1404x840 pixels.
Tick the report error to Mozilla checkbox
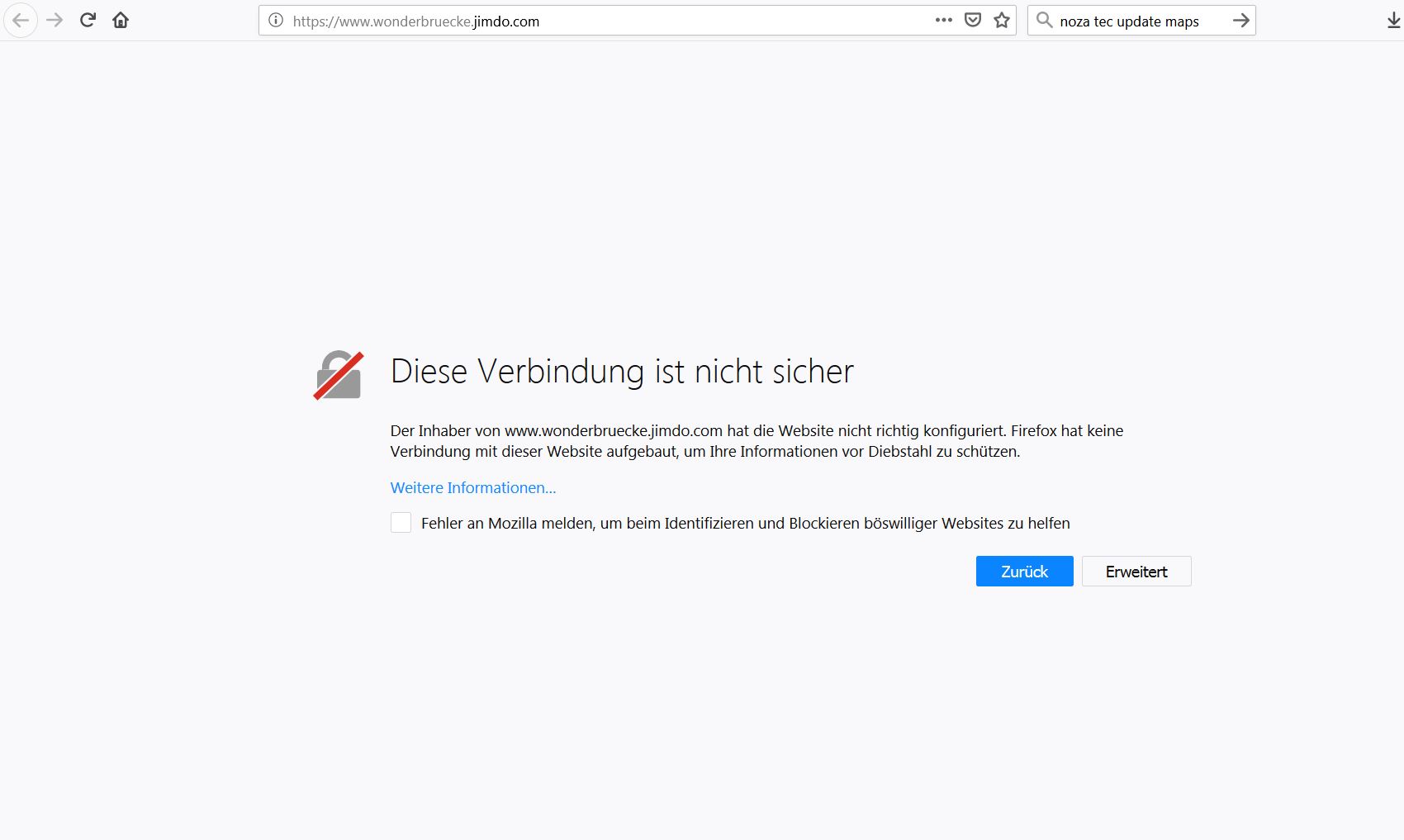click(401, 523)
